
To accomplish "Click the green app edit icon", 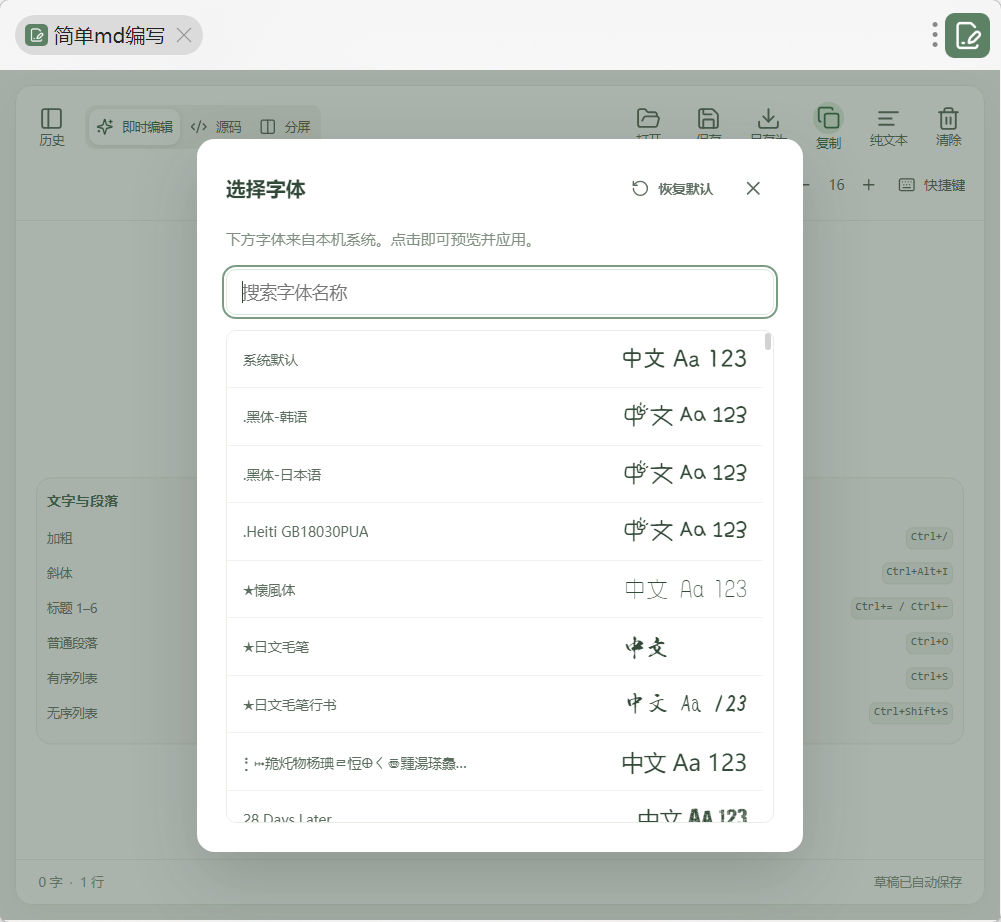I will (x=967, y=35).
